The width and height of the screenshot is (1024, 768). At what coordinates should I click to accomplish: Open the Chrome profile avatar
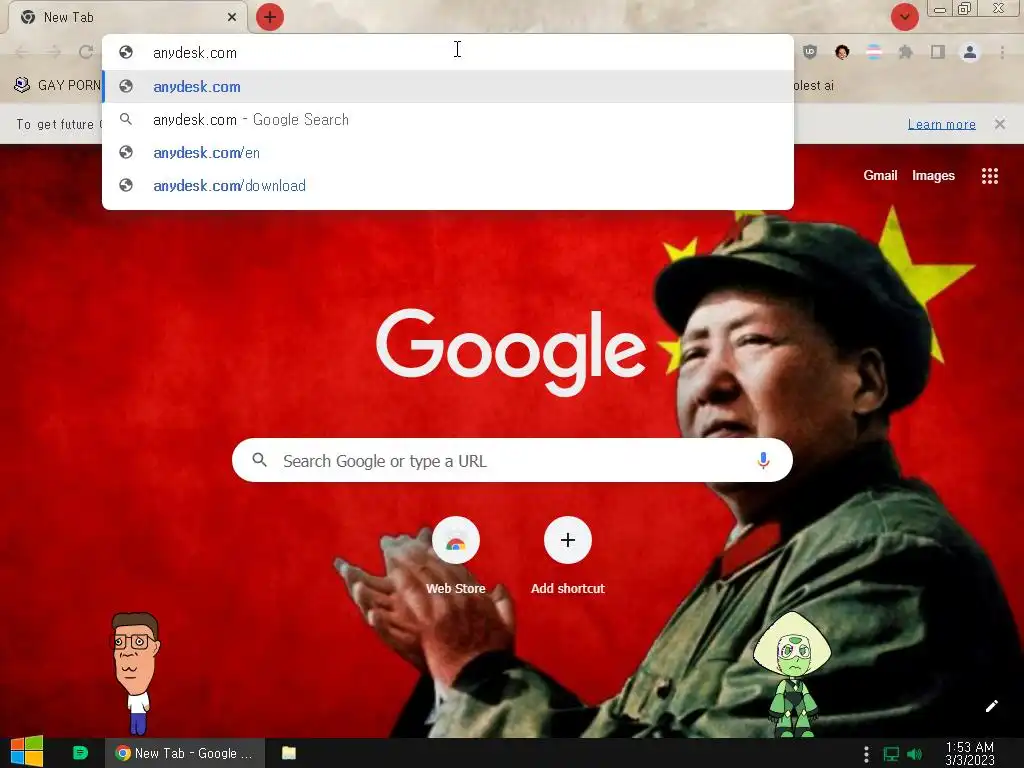(970, 52)
